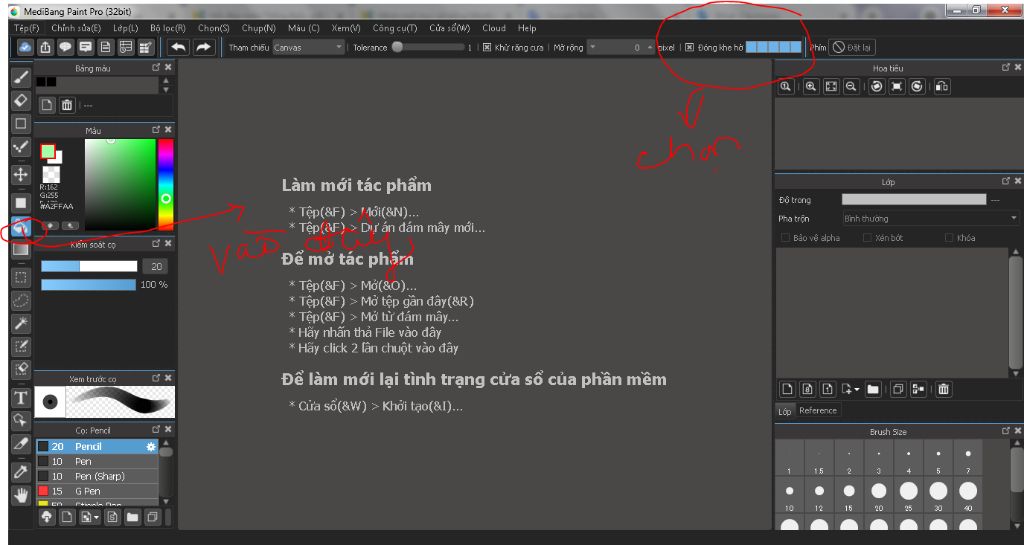Select the Gradient tool

(21, 249)
